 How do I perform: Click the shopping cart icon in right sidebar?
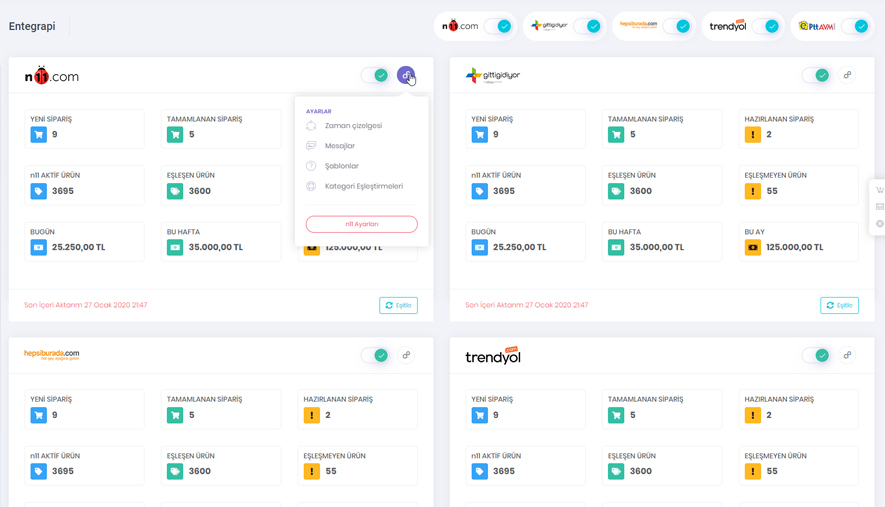pyautogui.click(x=879, y=190)
